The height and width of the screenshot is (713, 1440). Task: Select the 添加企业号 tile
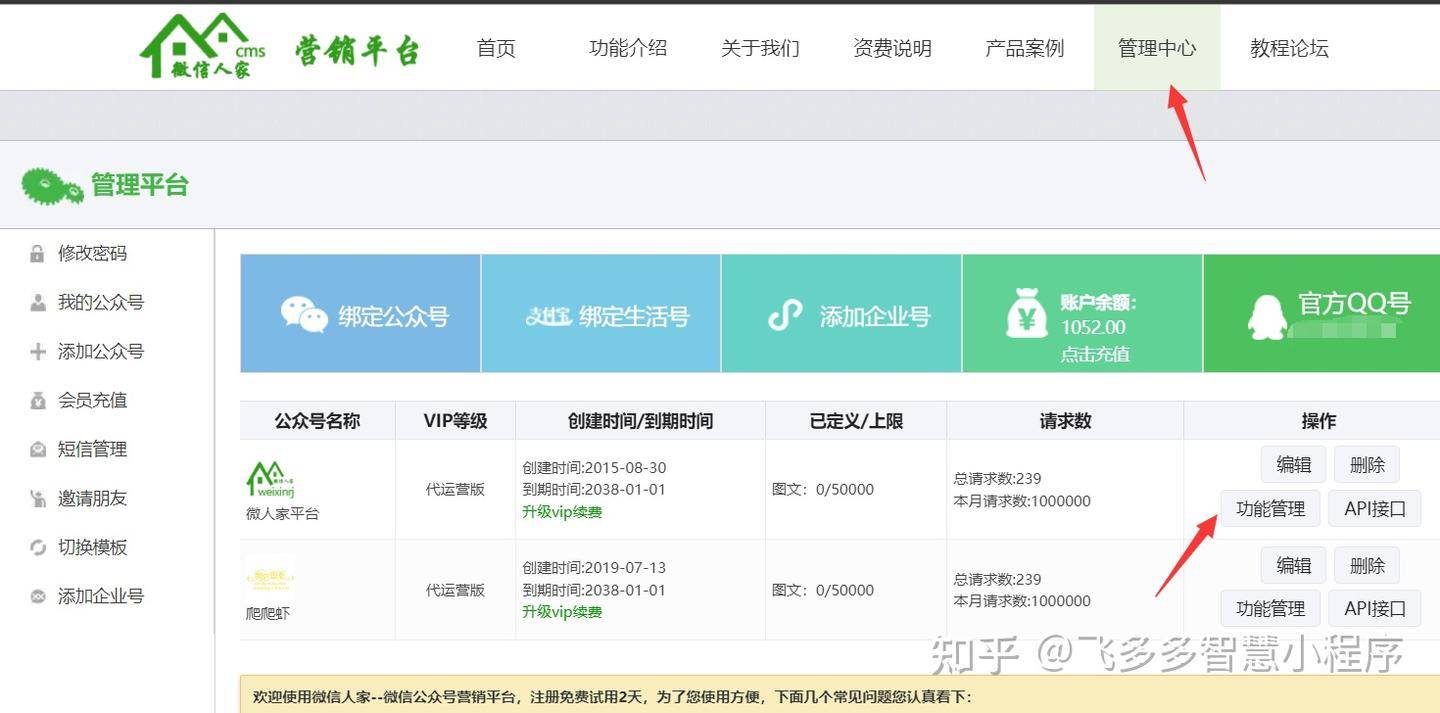coord(841,316)
